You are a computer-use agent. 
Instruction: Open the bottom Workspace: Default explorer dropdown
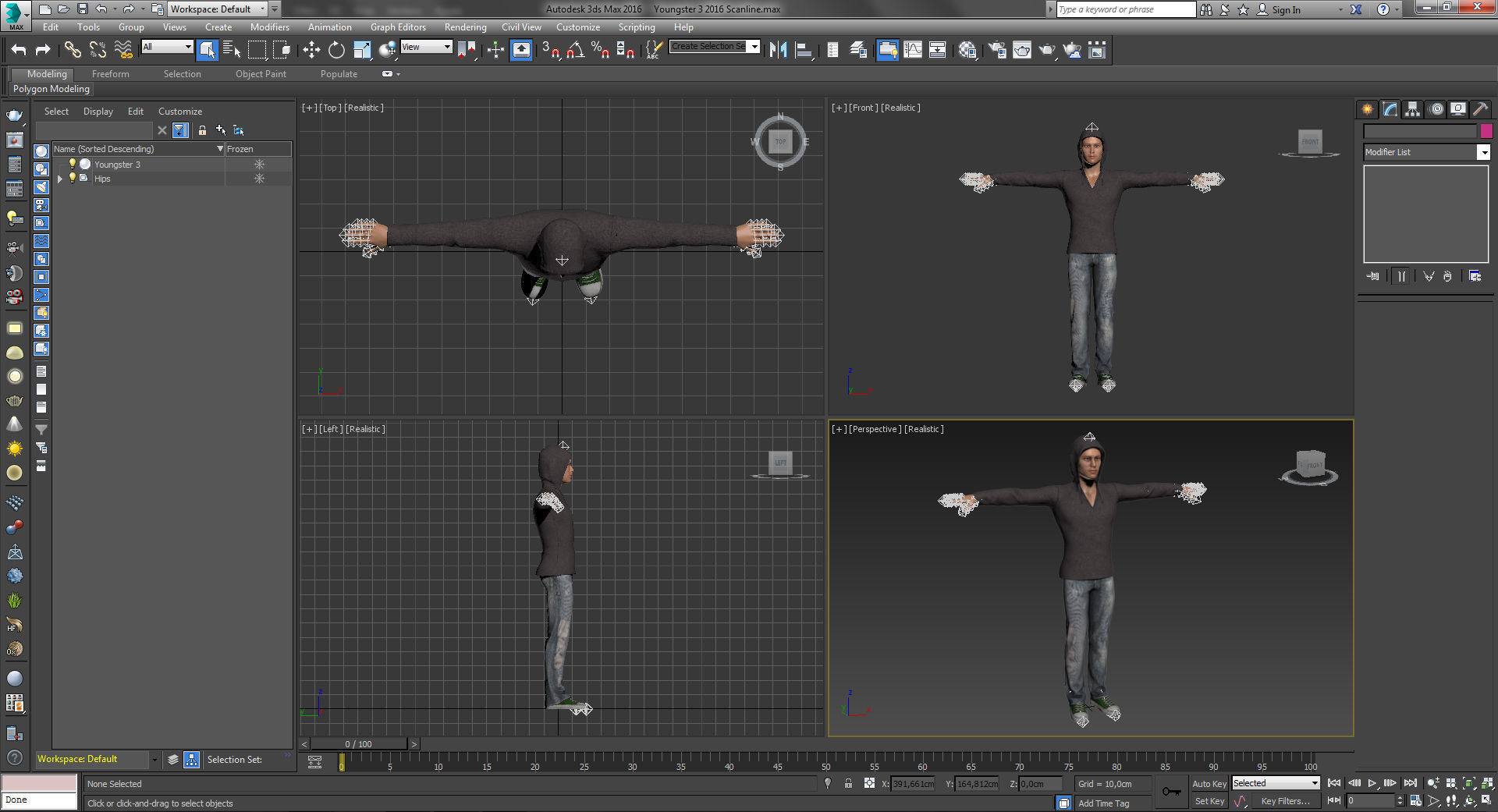coord(154,759)
